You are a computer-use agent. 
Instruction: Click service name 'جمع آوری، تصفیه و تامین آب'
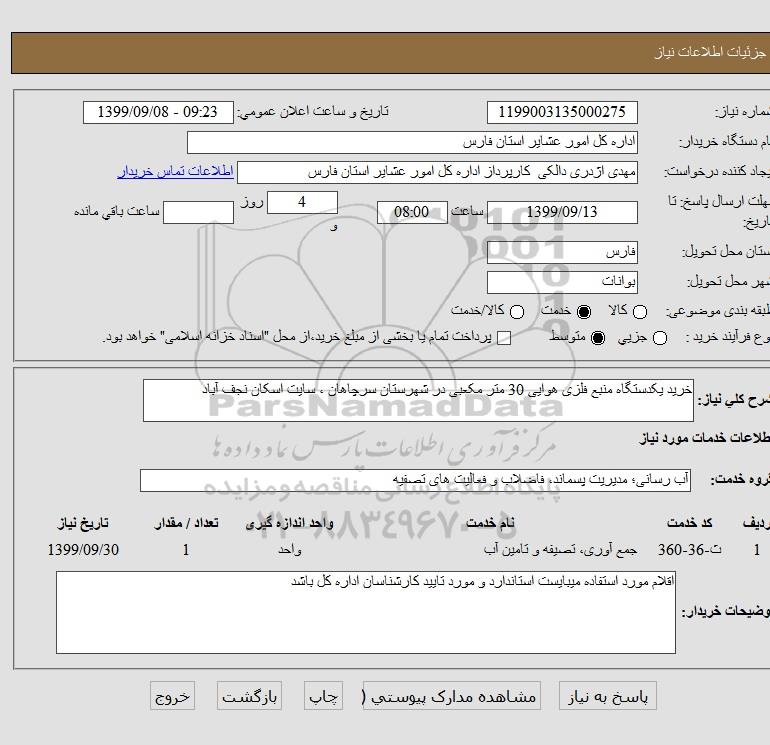(560, 550)
